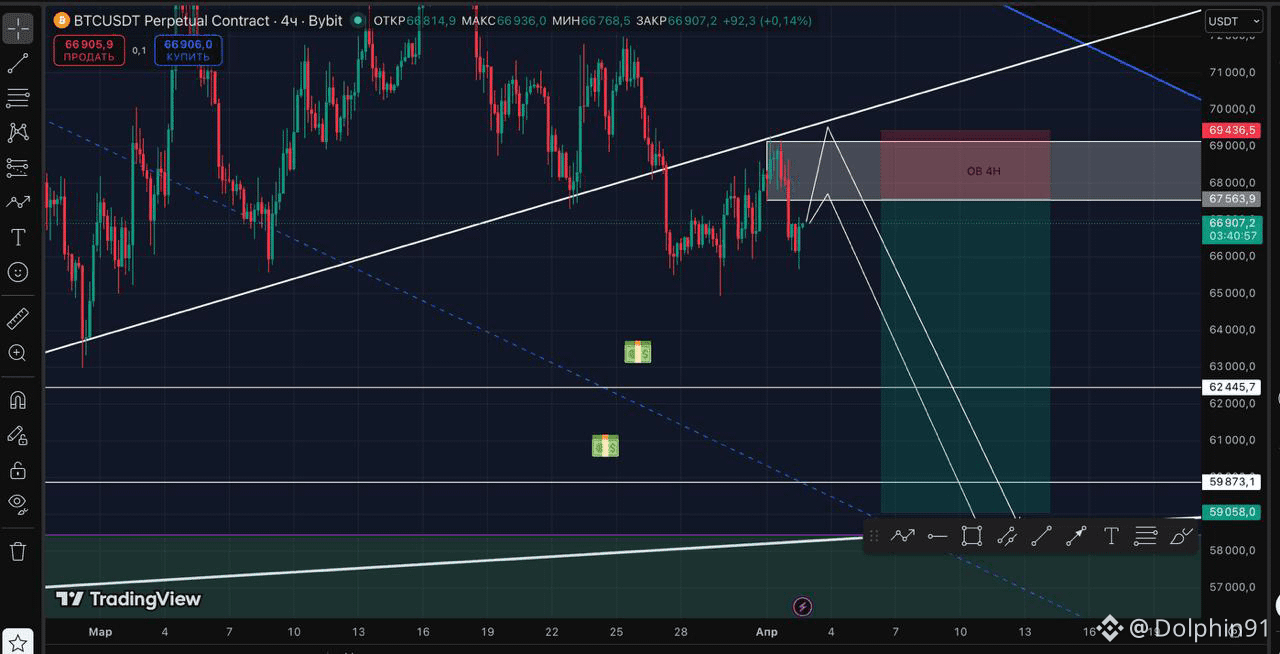Open the TradingView logo link
The image size is (1280, 654).
tap(128, 599)
